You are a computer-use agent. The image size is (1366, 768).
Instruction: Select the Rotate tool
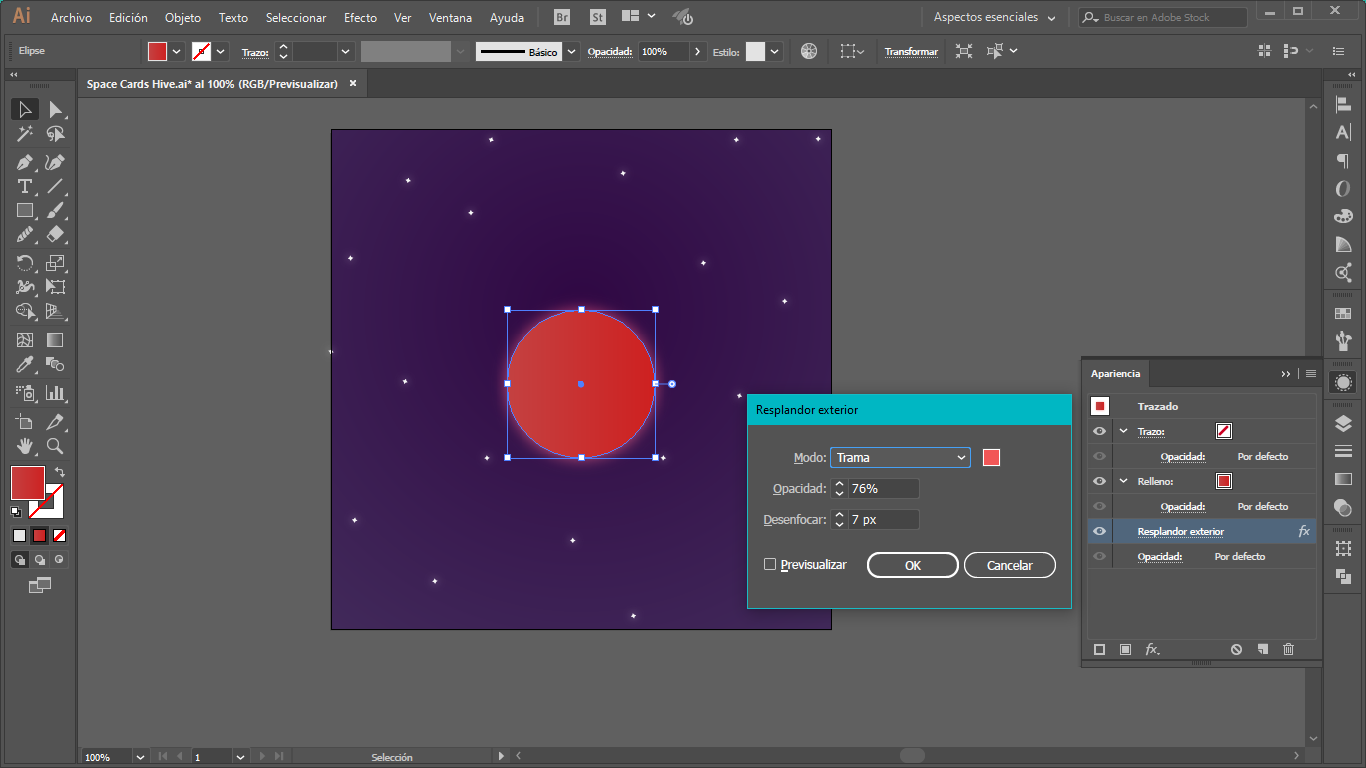pos(25,263)
